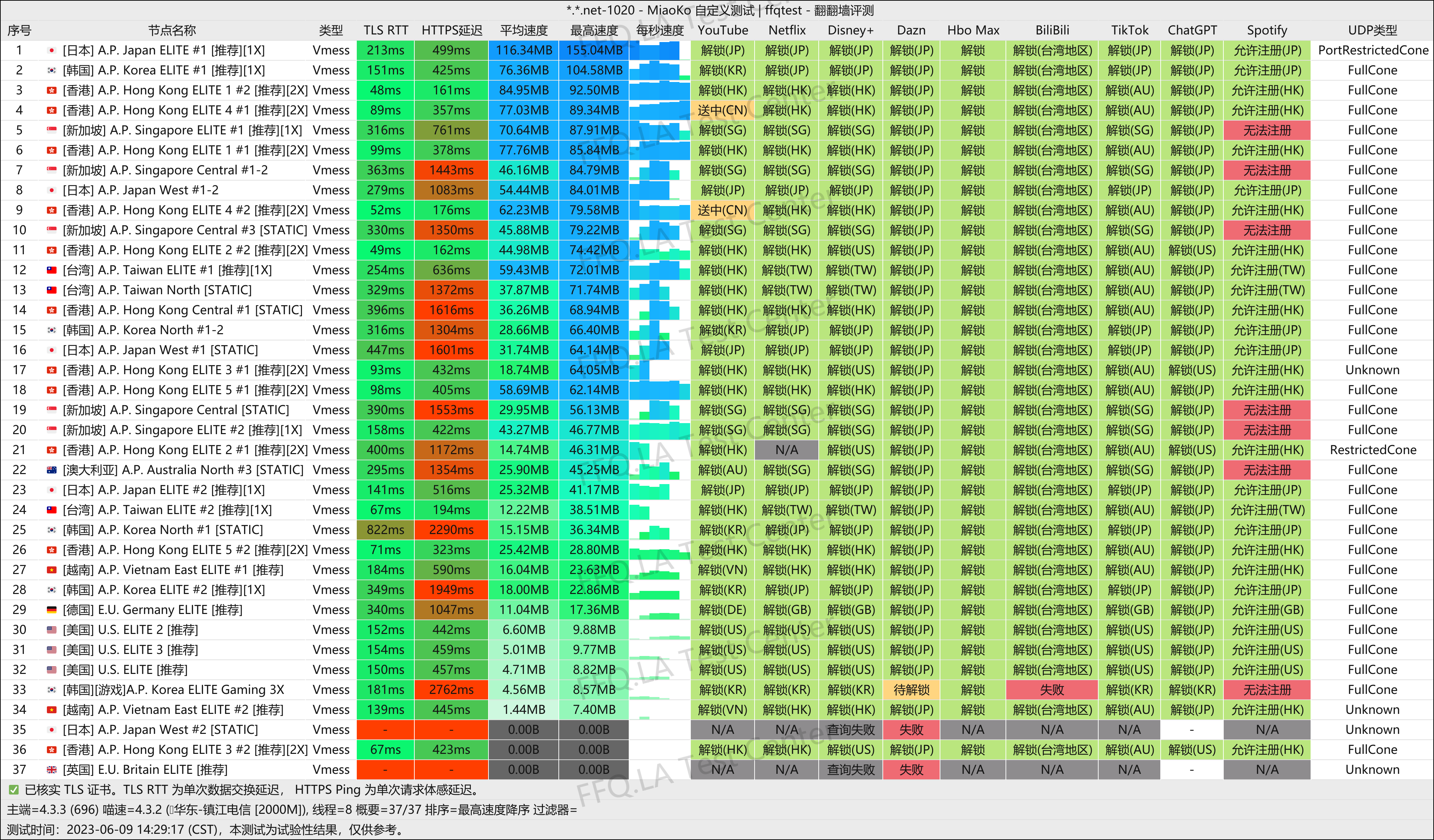The image size is (1434, 840).
Task: Click the per-second speed graph in row 1
Action: 659,51
